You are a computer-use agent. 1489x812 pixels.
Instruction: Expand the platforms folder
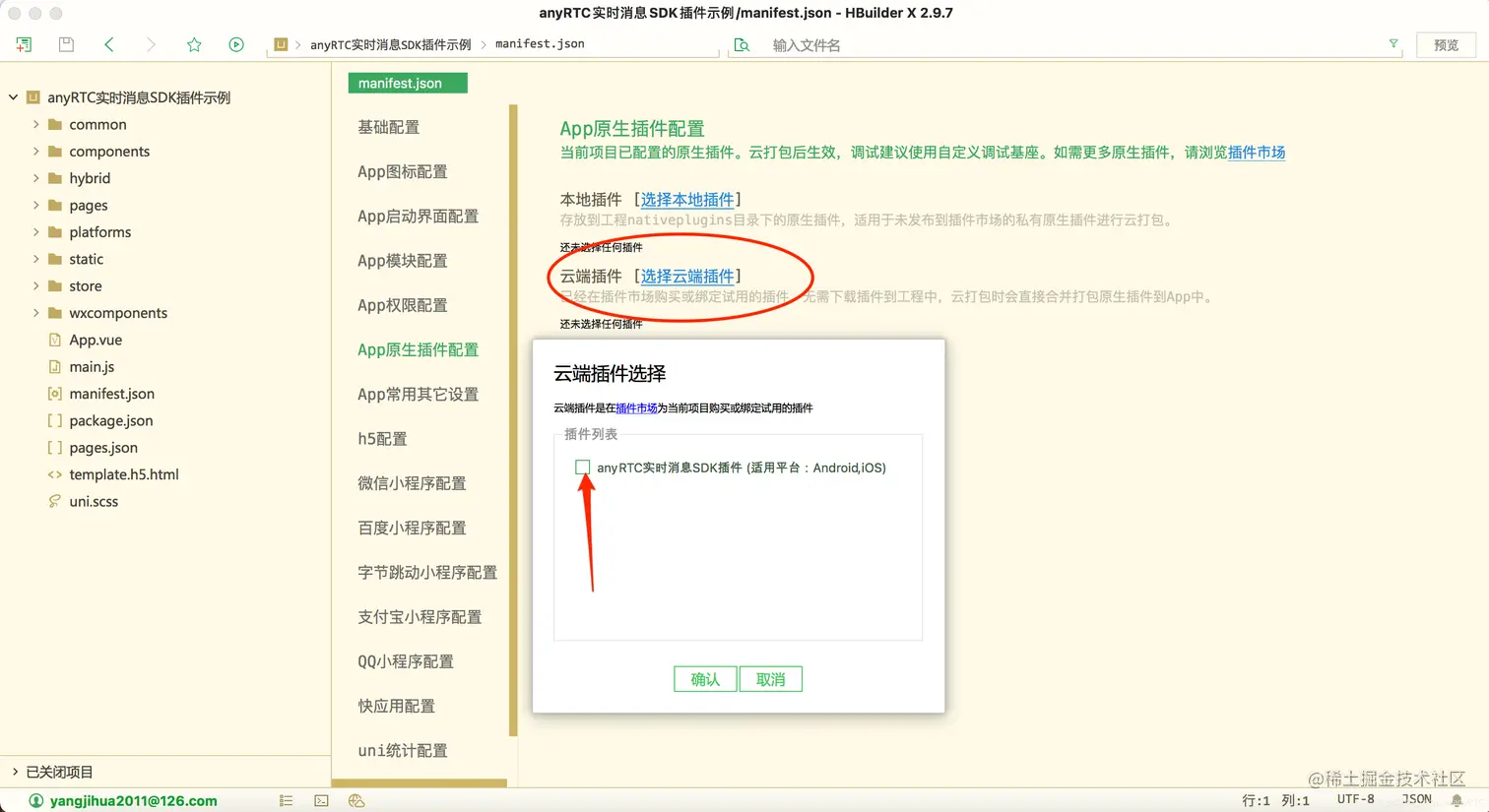click(x=36, y=232)
